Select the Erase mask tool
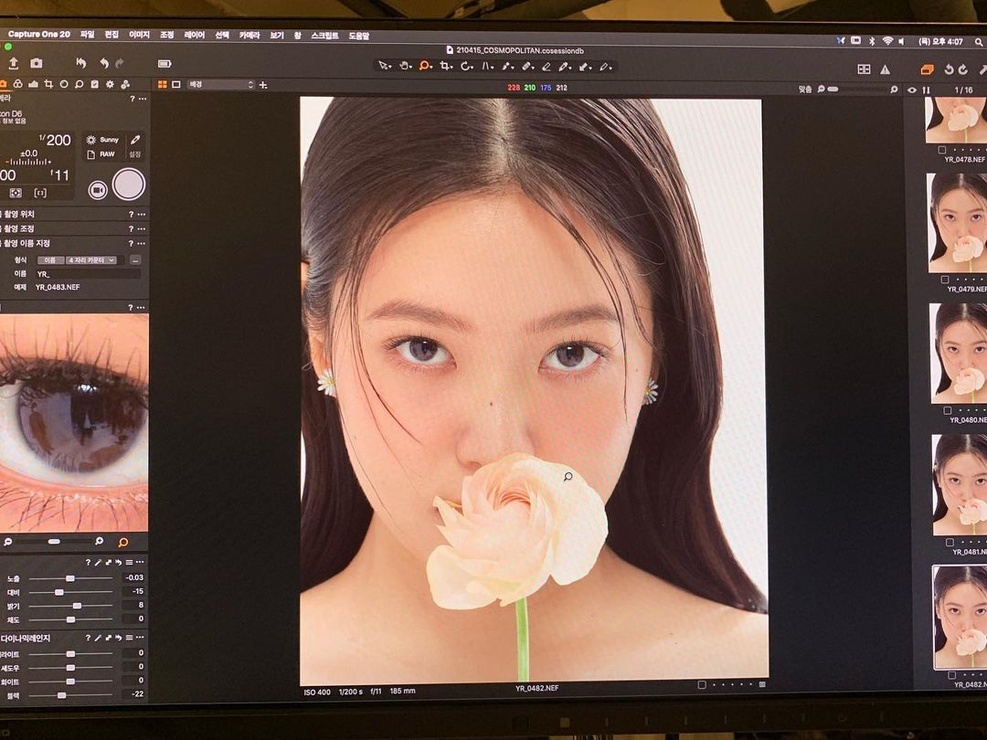Screen dimensions: 987x740 (546, 66)
